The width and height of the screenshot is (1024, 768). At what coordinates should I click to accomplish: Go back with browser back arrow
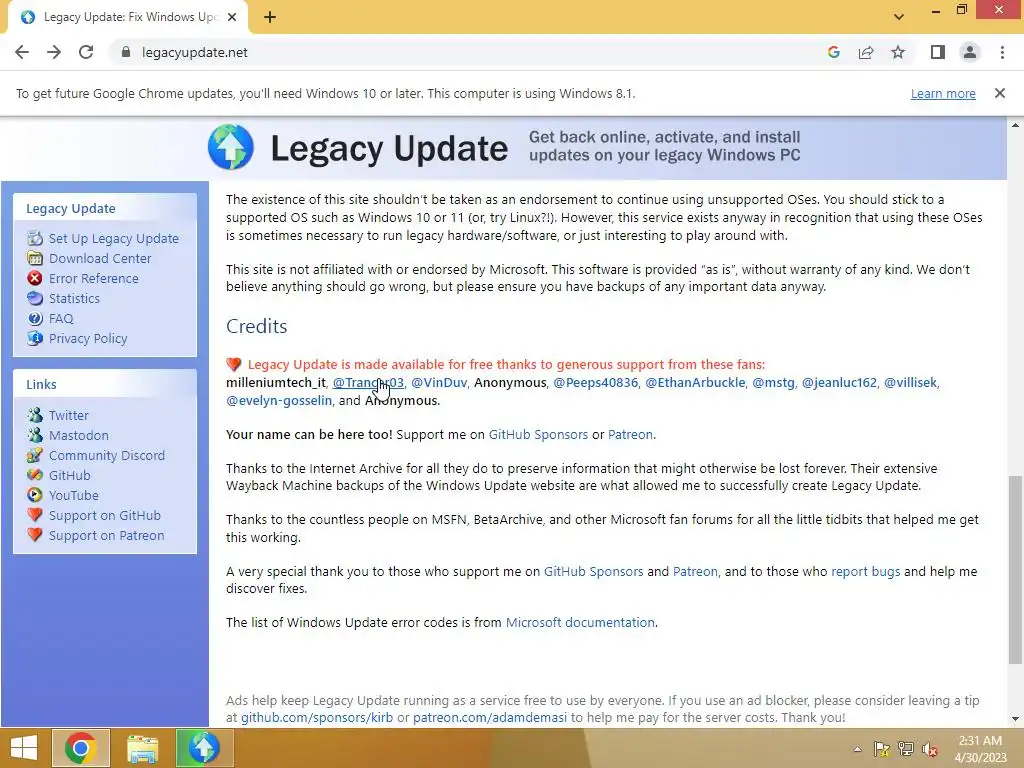click(22, 52)
